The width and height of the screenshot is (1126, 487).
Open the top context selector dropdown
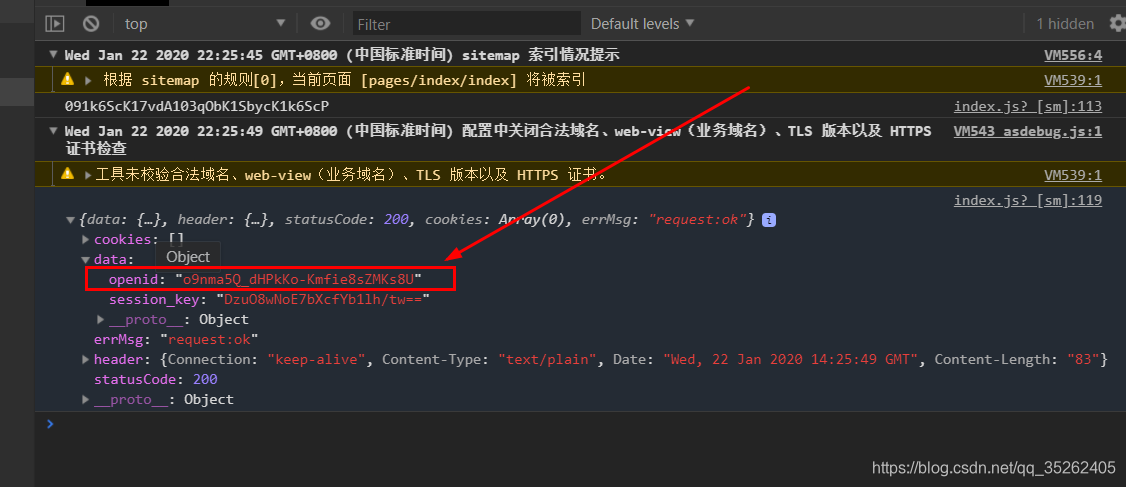point(205,24)
